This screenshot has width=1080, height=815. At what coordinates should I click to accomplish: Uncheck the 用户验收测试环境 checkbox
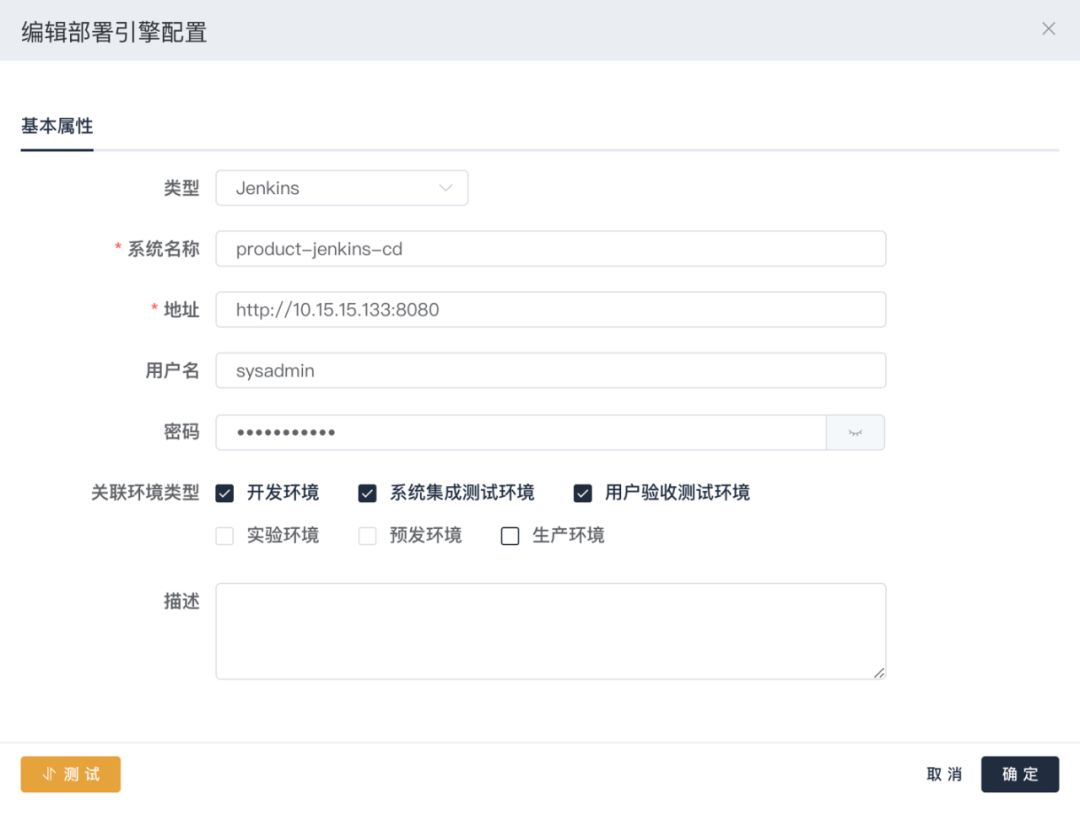pyautogui.click(x=583, y=493)
